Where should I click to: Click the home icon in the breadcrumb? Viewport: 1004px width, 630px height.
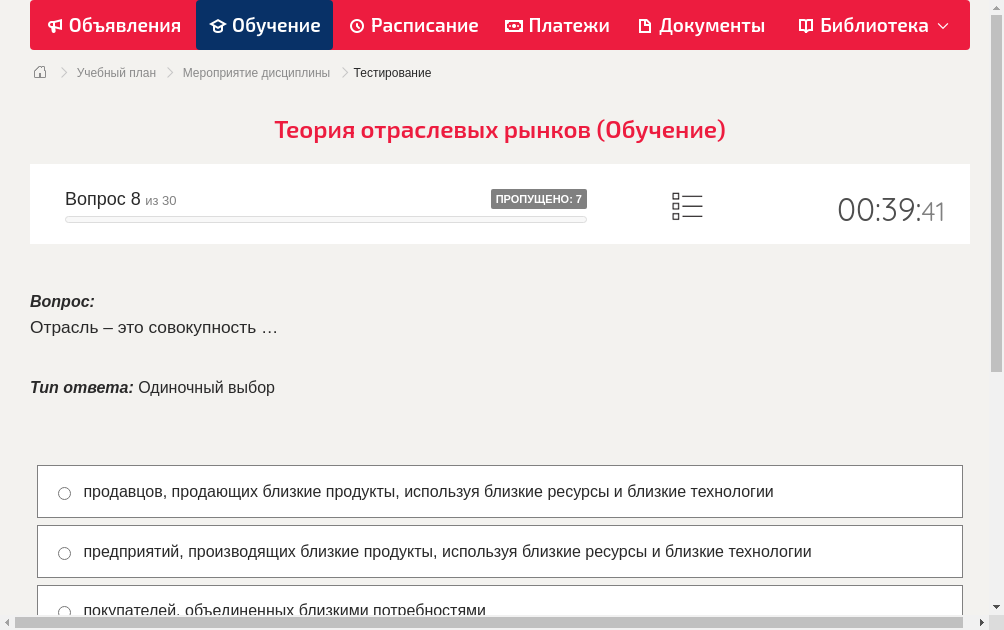[x=39, y=72]
